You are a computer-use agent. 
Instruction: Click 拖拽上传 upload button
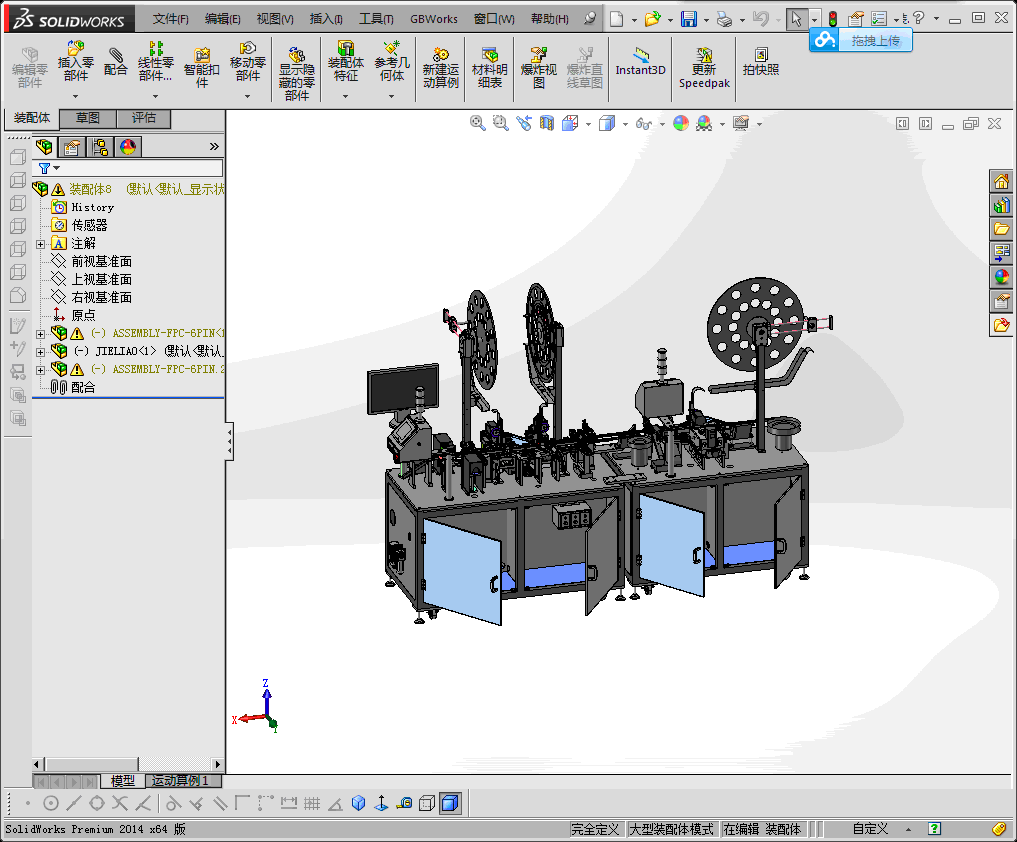tap(861, 40)
